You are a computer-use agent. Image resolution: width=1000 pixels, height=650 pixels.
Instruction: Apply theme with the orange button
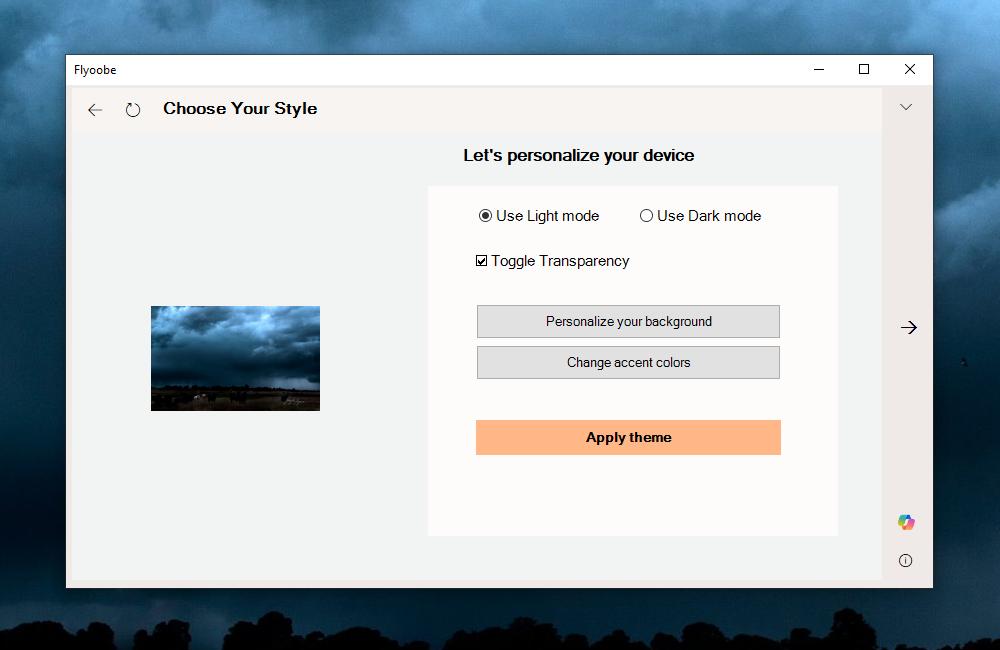[628, 438]
